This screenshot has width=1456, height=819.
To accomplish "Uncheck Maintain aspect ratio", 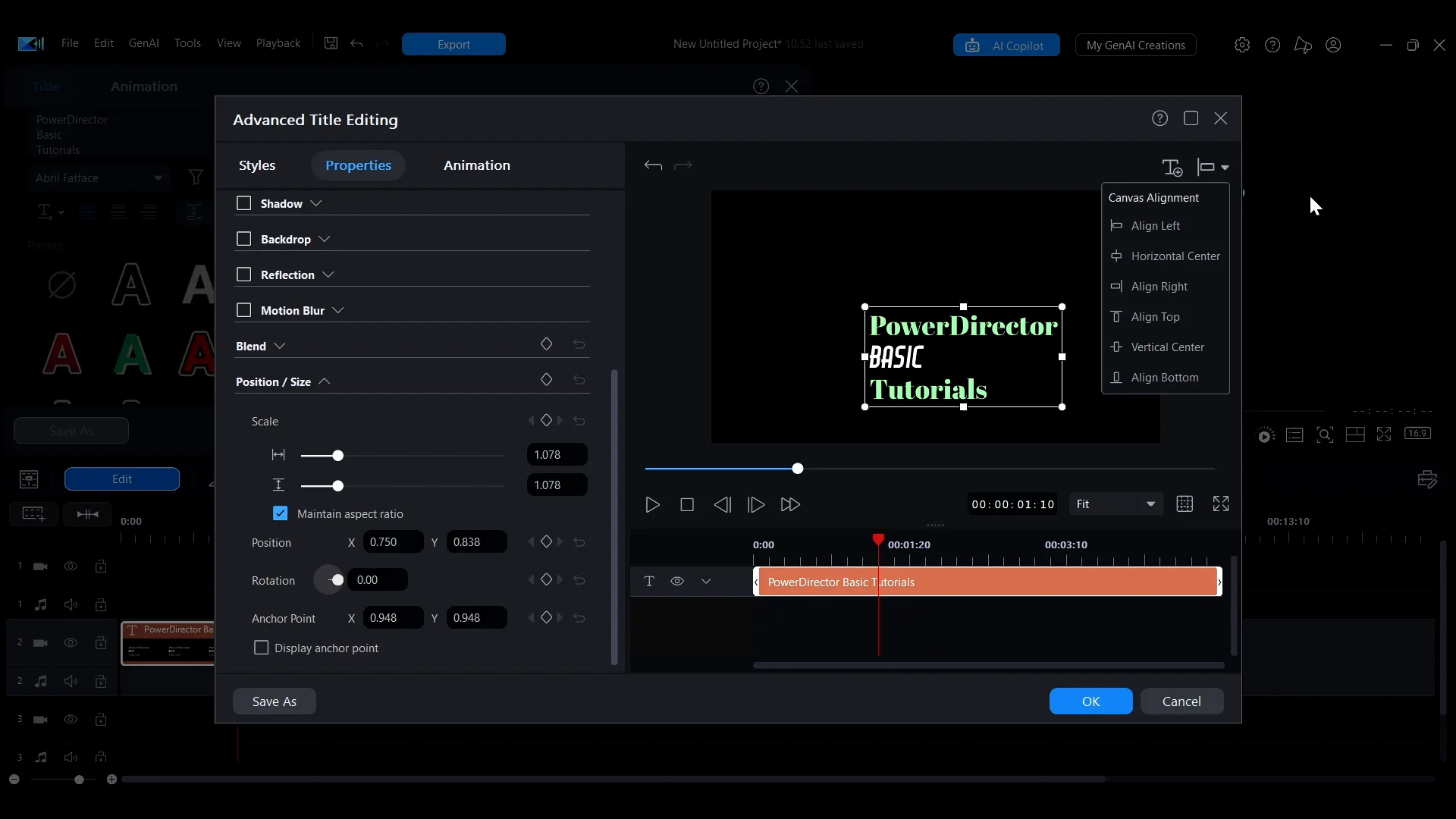I will tap(281, 513).
